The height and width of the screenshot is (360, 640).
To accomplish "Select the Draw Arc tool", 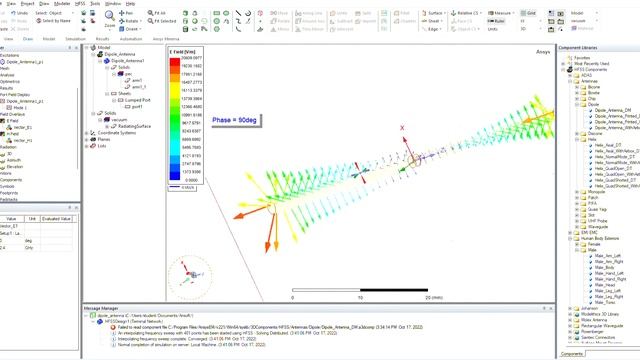I will (x=248, y=13).
